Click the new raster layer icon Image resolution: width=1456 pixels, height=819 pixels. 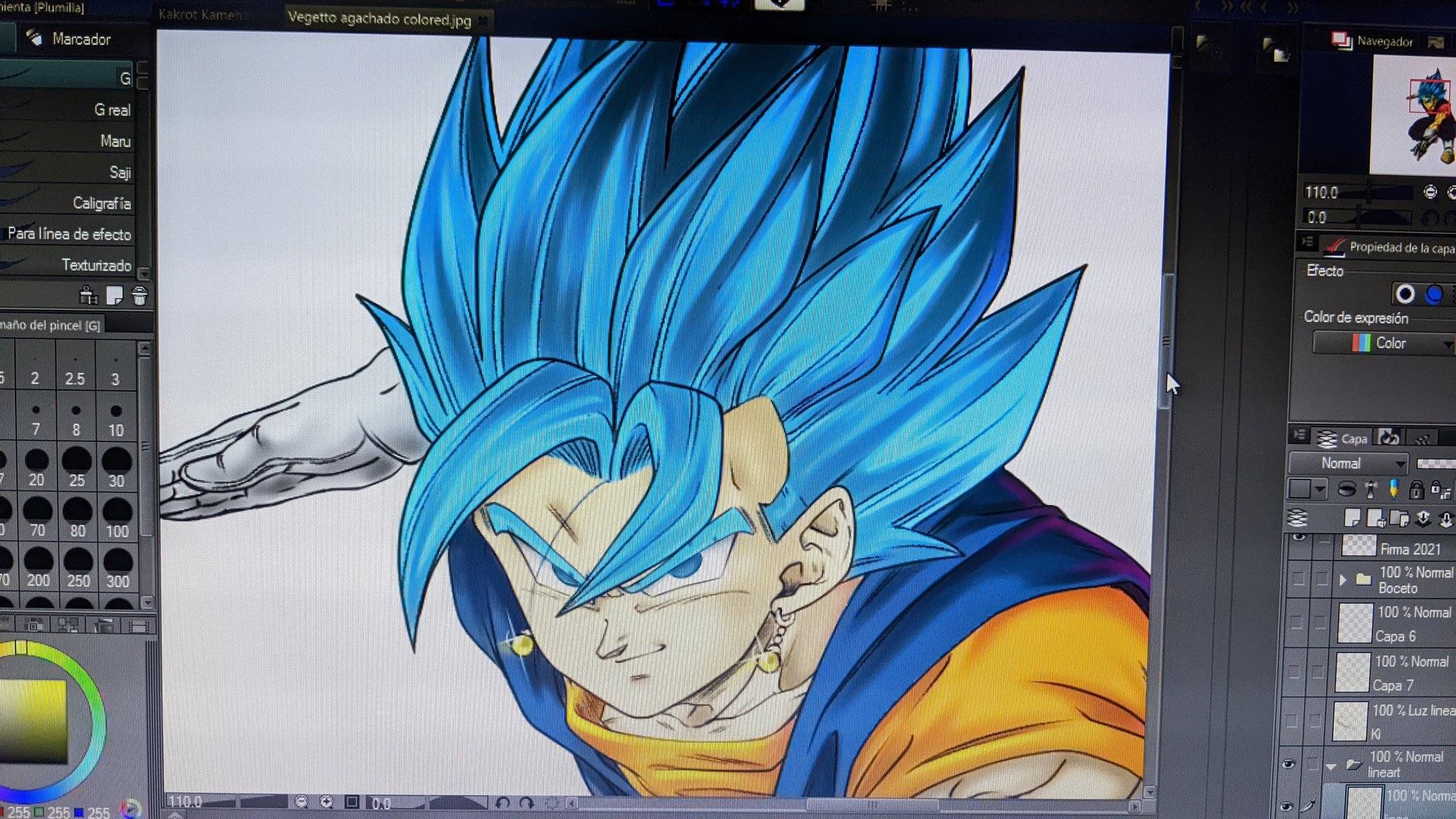click(1352, 518)
